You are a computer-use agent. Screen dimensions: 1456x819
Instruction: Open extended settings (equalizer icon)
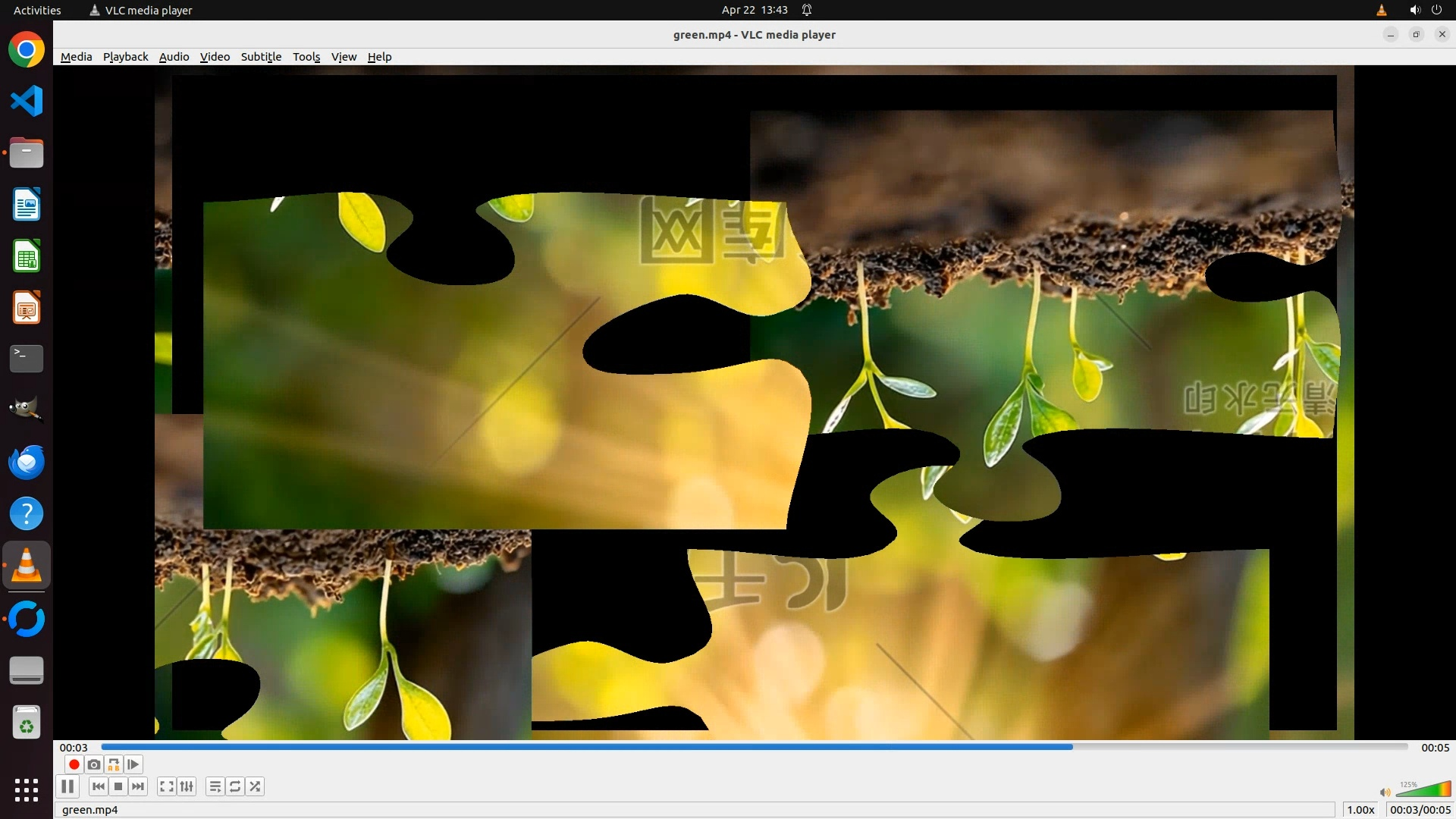(x=187, y=786)
